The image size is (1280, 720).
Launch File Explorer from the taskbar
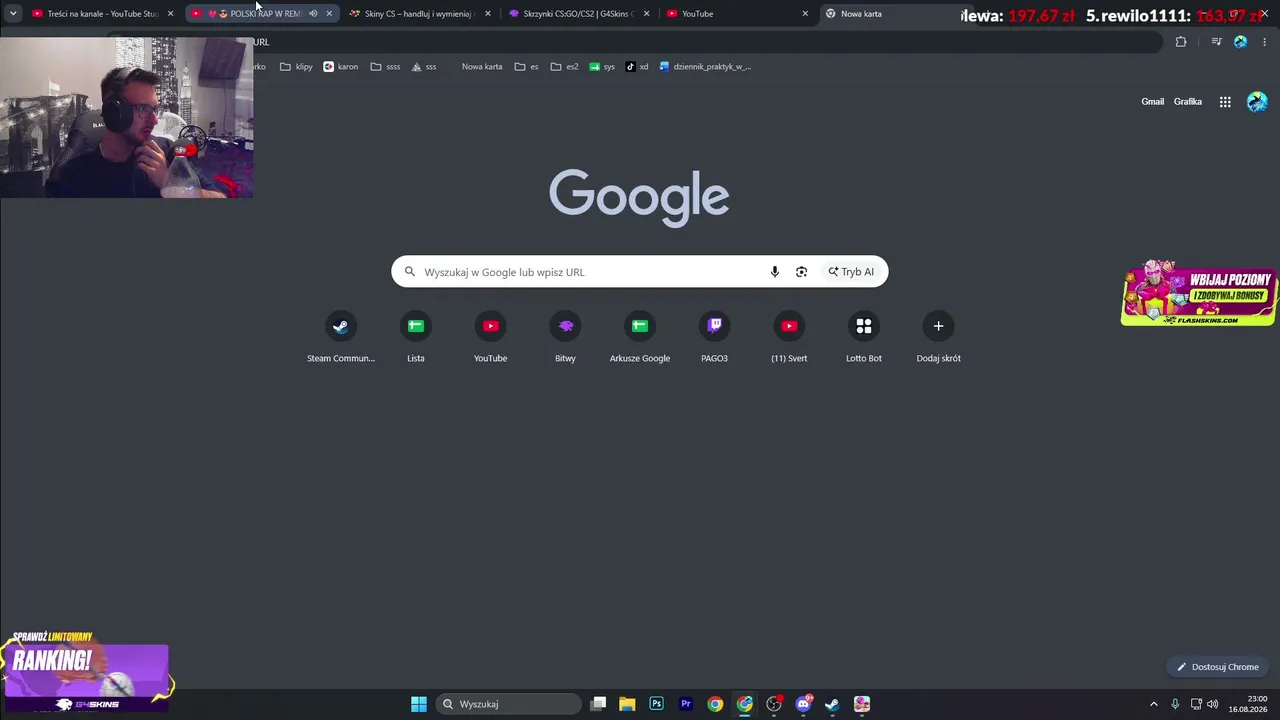(627, 704)
